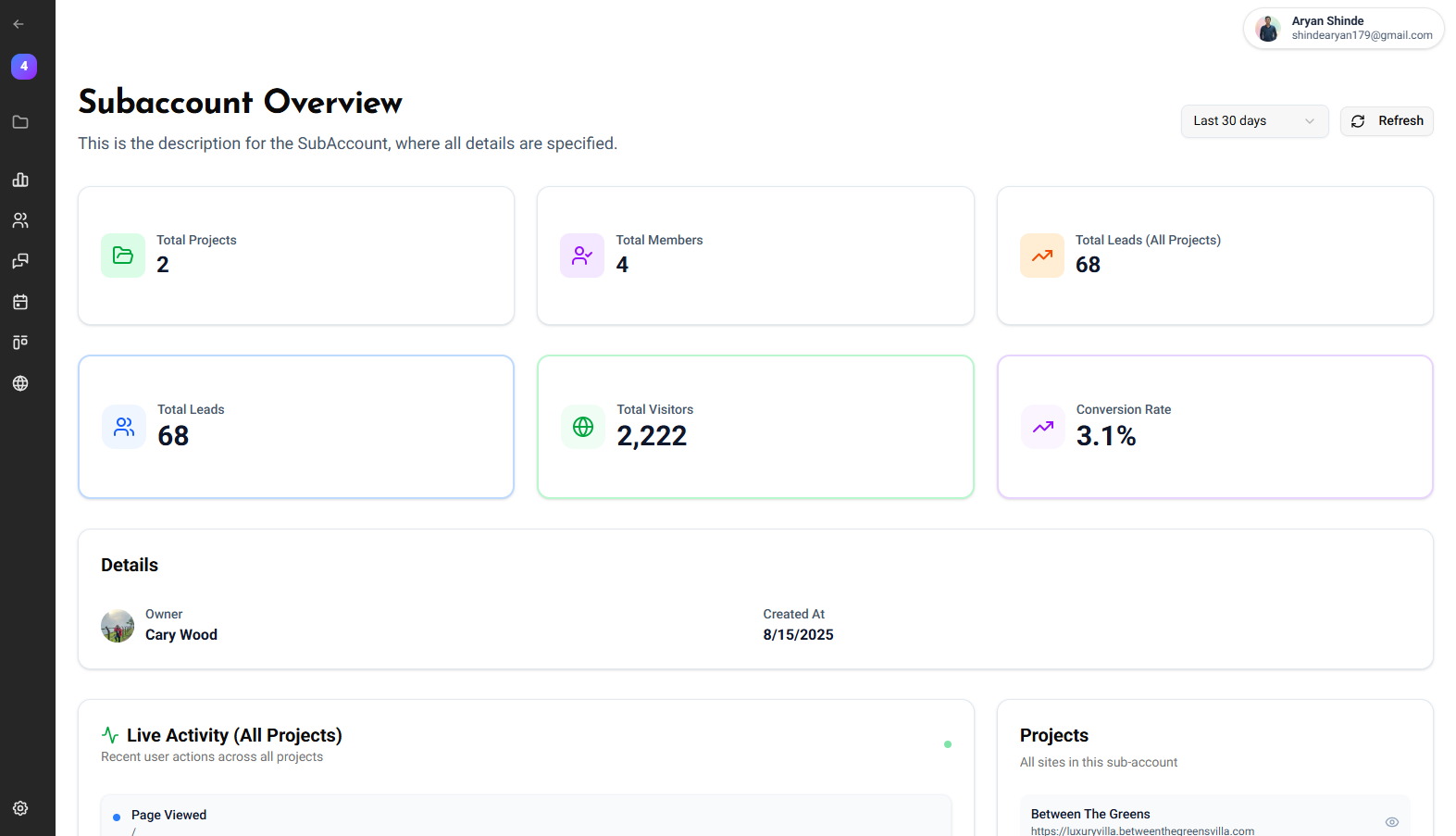Open the kanban board sidebar icon
This screenshot has height=836, width=1456.
coord(20,343)
